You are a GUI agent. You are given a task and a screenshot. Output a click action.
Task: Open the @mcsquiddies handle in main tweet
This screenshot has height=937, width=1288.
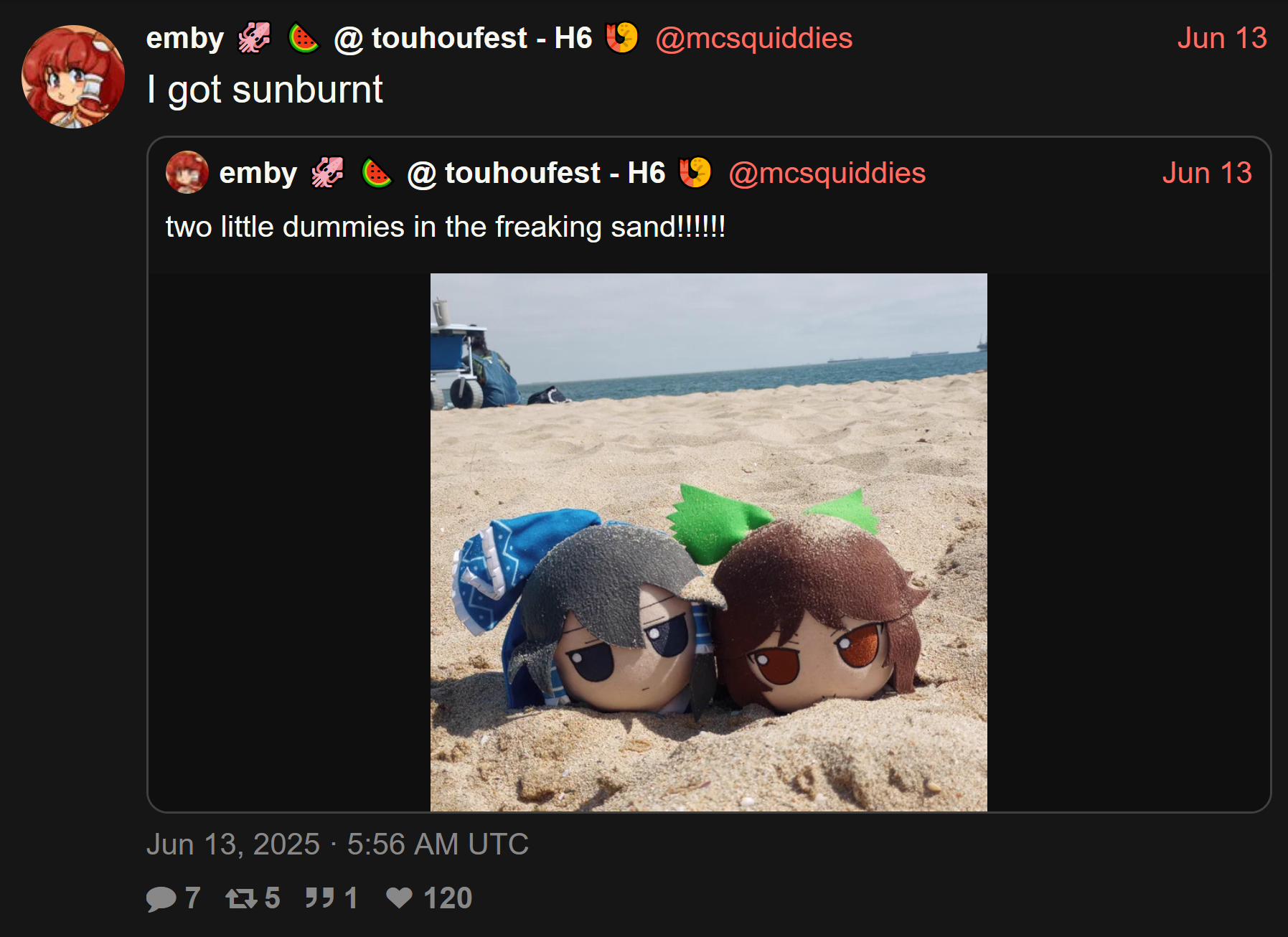(x=754, y=38)
